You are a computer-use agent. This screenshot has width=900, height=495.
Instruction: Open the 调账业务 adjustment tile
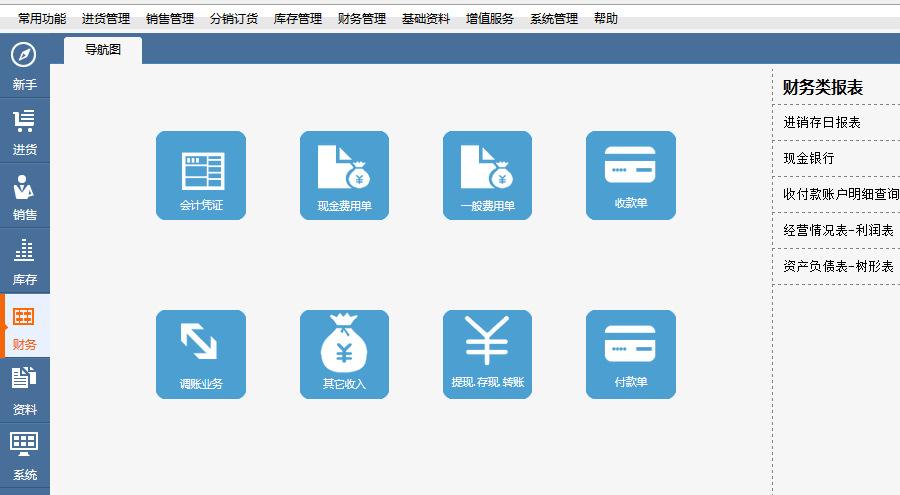pos(201,354)
